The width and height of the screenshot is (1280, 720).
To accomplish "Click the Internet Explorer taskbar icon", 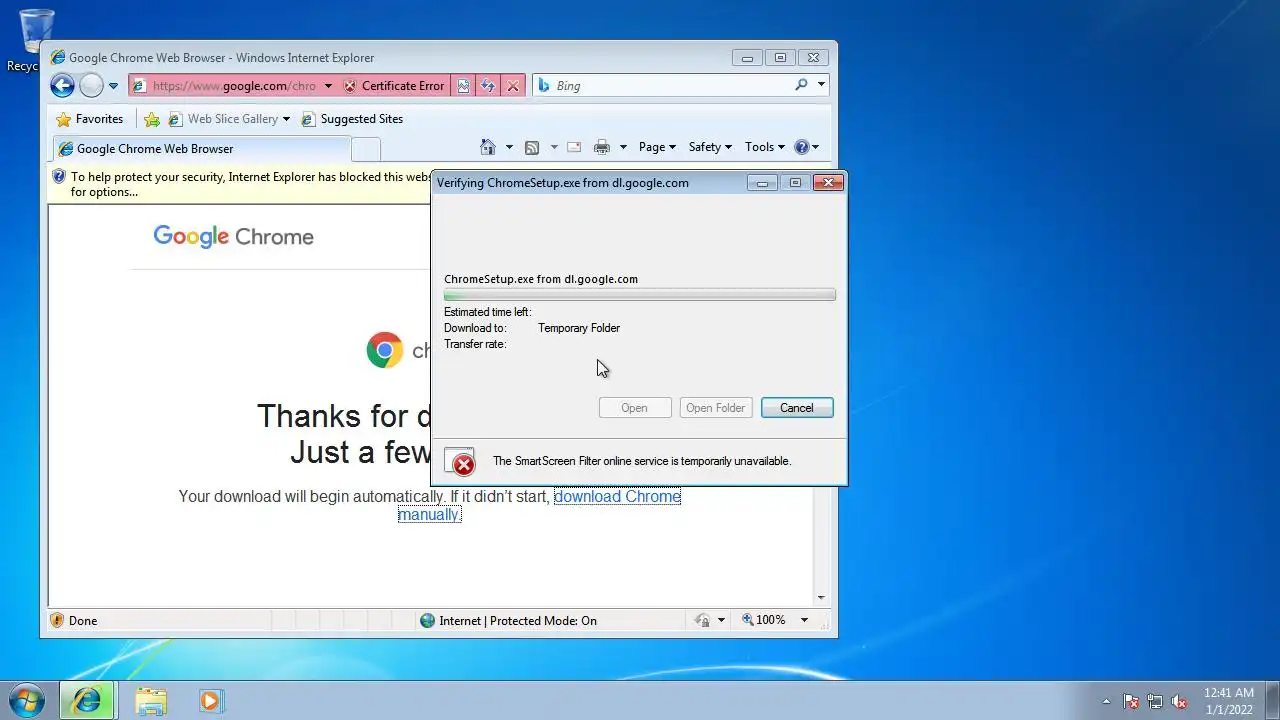I will (87, 701).
